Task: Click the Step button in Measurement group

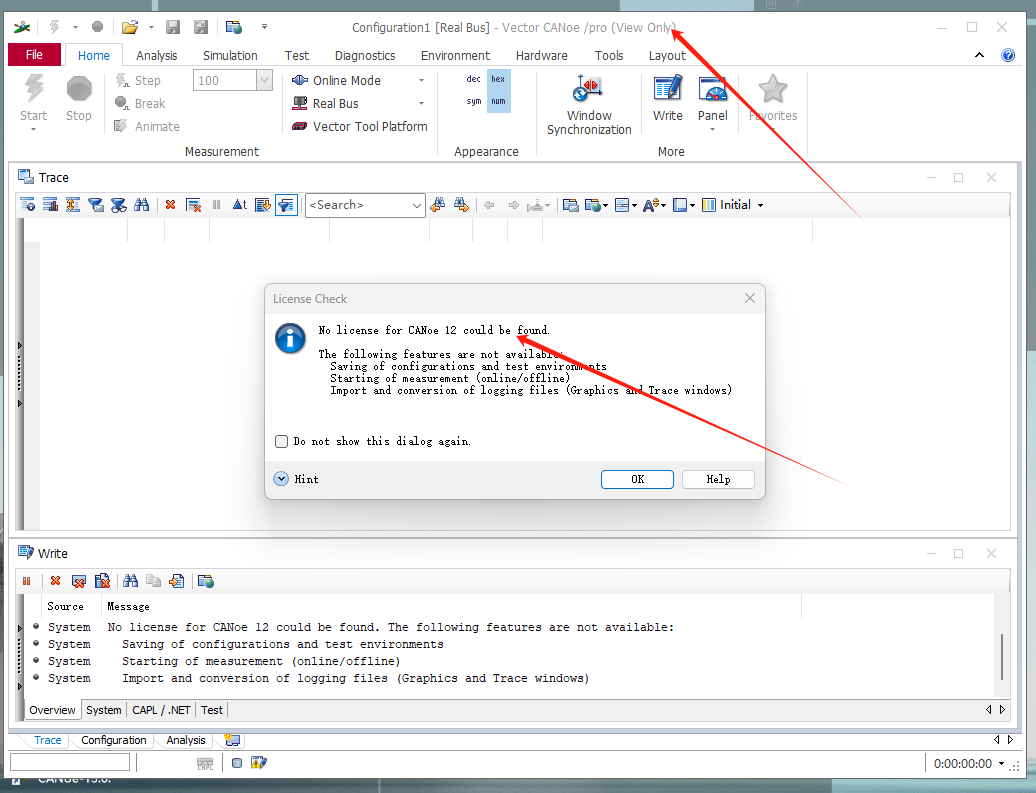Action: (x=137, y=81)
